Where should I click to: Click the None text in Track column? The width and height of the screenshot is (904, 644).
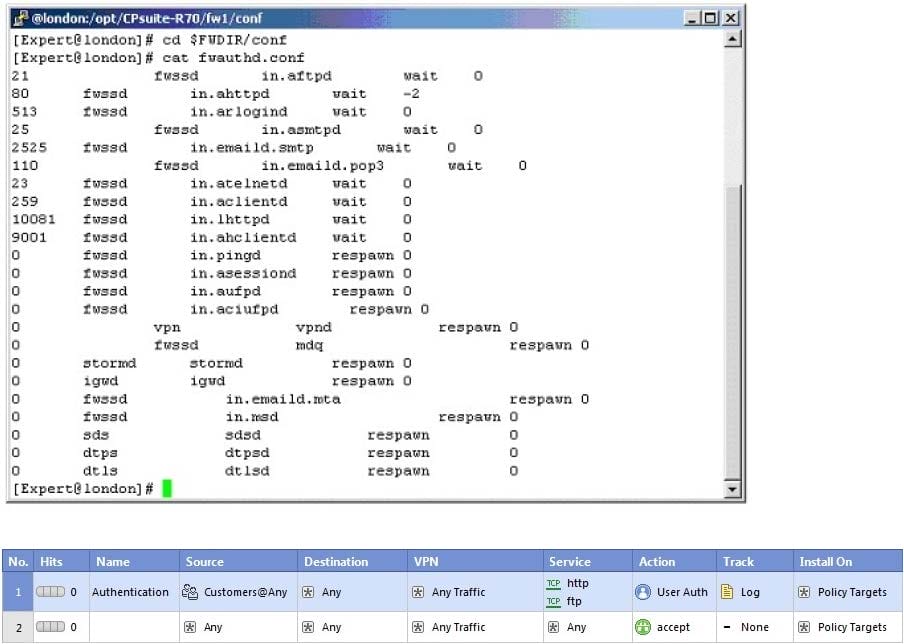click(x=754, y=627)
